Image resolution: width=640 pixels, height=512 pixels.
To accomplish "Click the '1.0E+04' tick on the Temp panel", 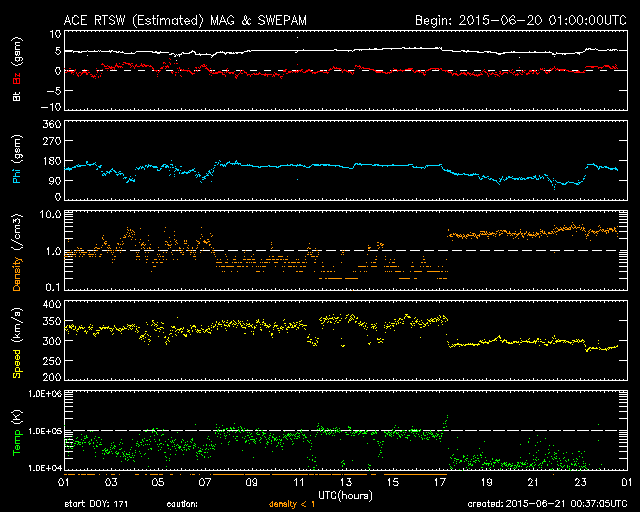I will pyautogui.click(x=45, y=468).
